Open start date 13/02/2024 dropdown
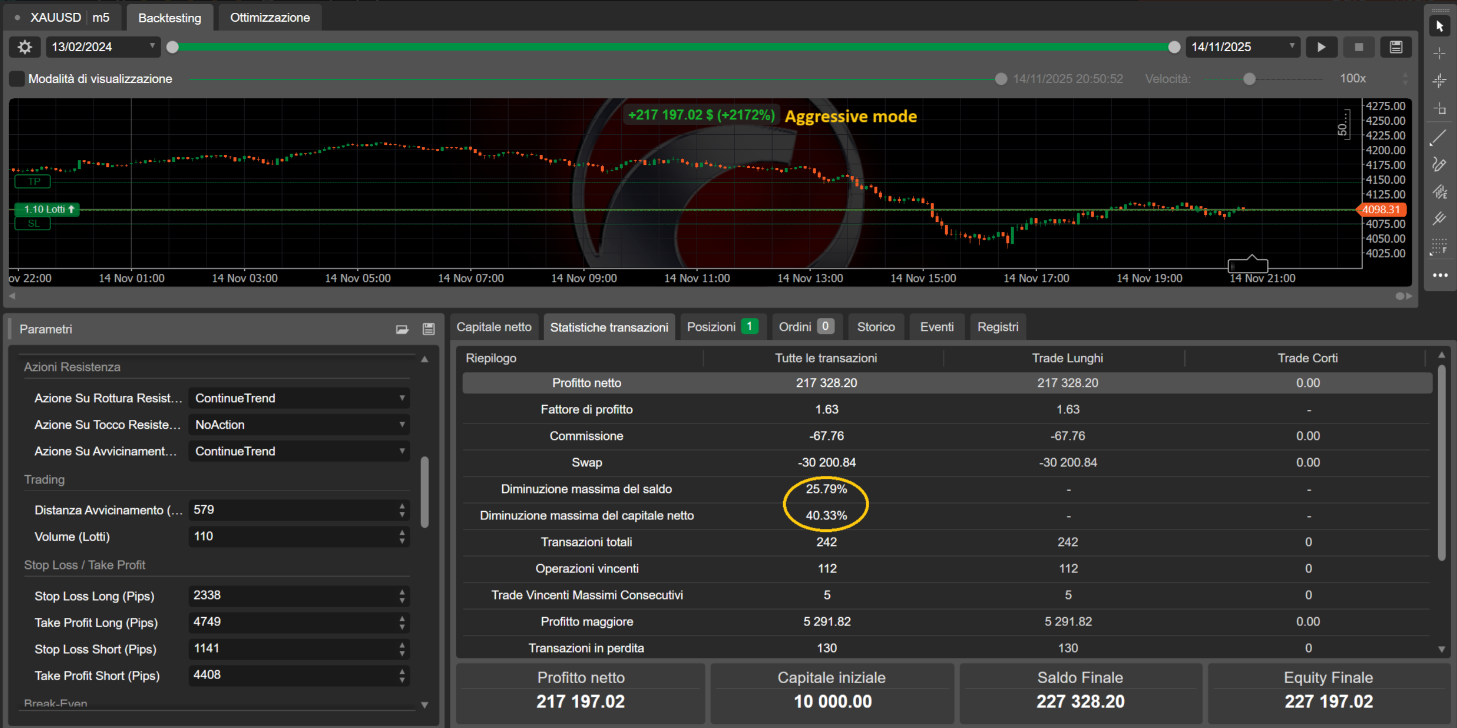1457x728 pixels. point(104,47)
